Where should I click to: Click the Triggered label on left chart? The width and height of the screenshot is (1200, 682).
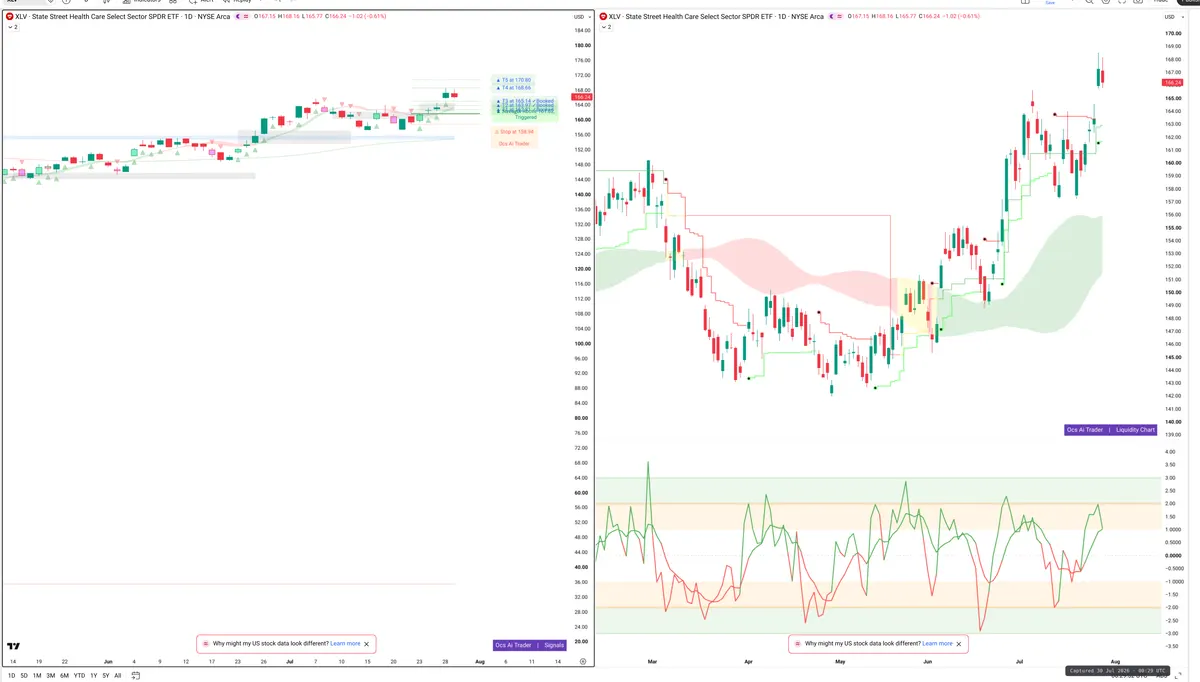[525, 117]
